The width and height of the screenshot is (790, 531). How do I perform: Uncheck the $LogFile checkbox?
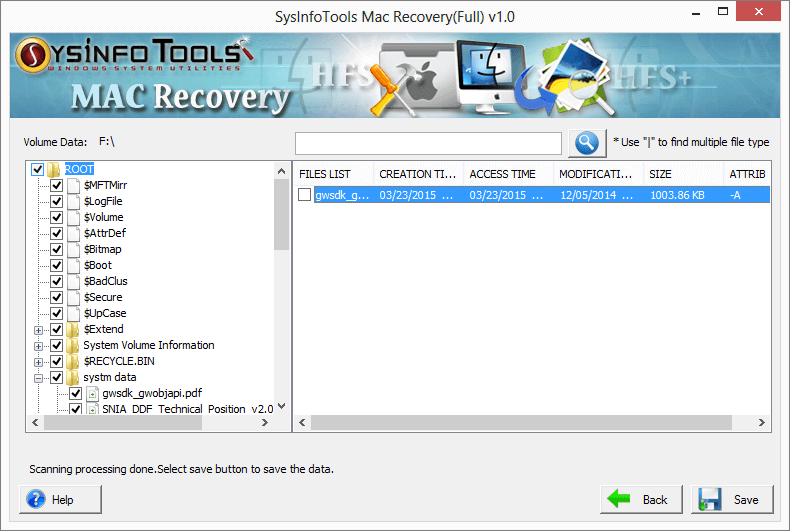[x=56, y=202]
